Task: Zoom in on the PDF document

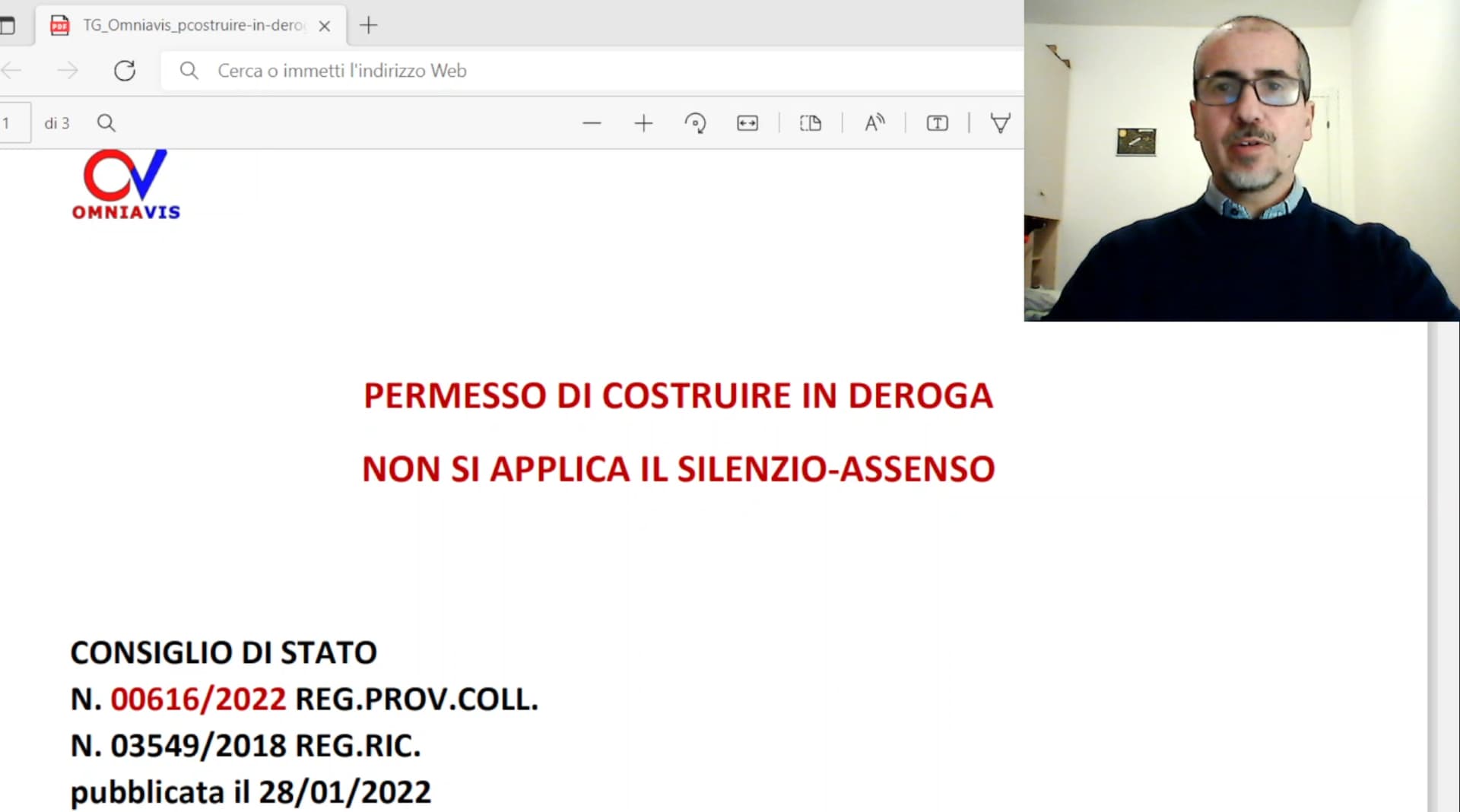Action: point(643,123)
